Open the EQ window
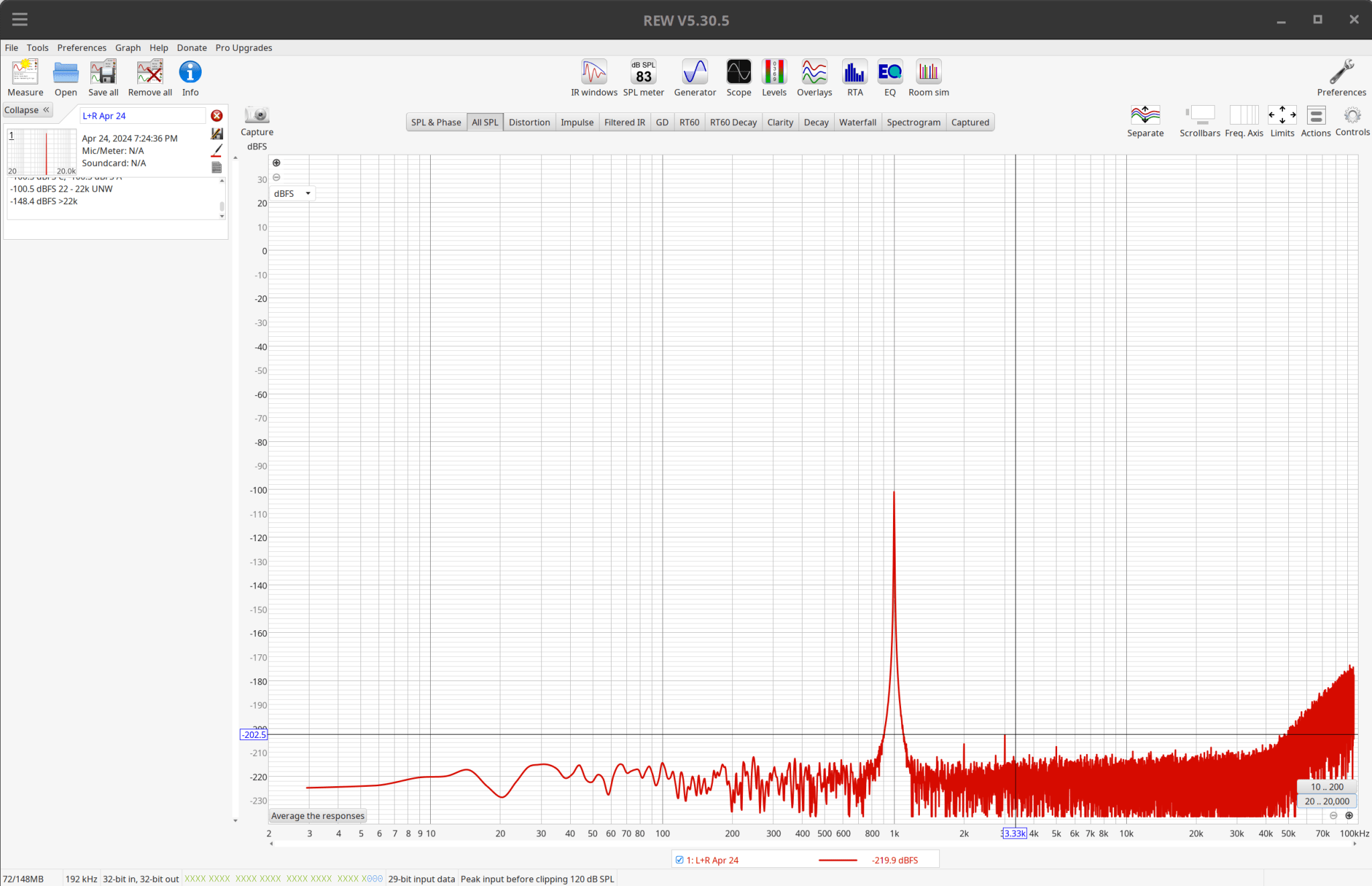 point(890,78)
